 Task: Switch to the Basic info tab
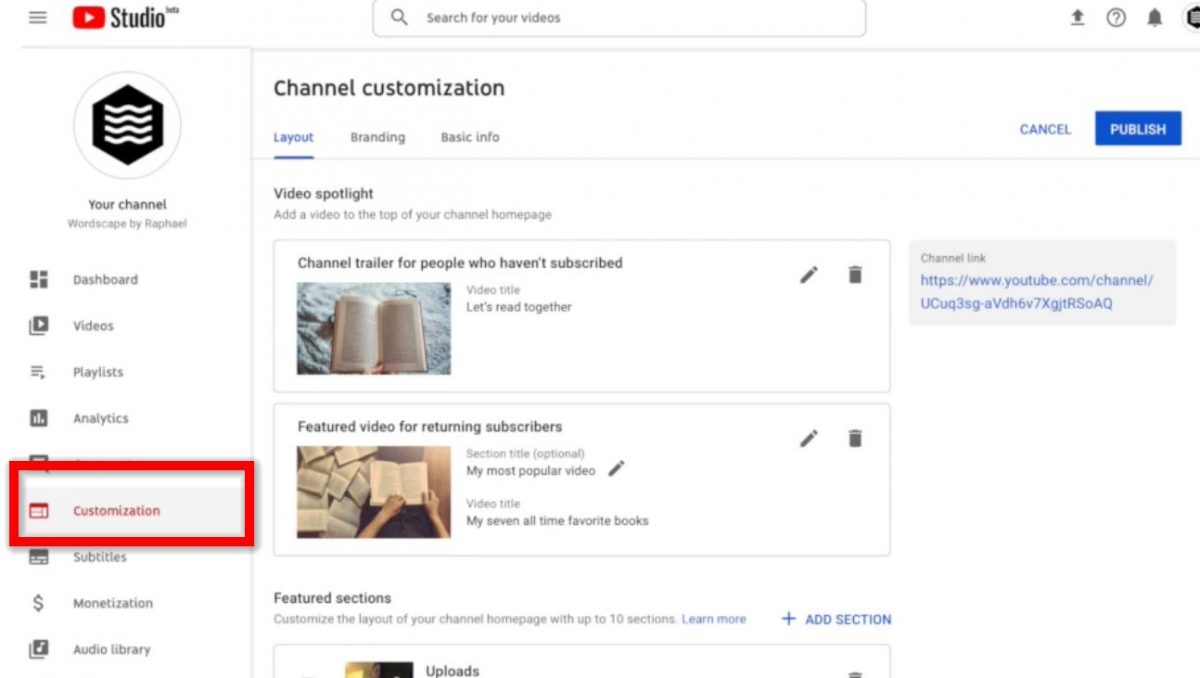pos(470,137)
